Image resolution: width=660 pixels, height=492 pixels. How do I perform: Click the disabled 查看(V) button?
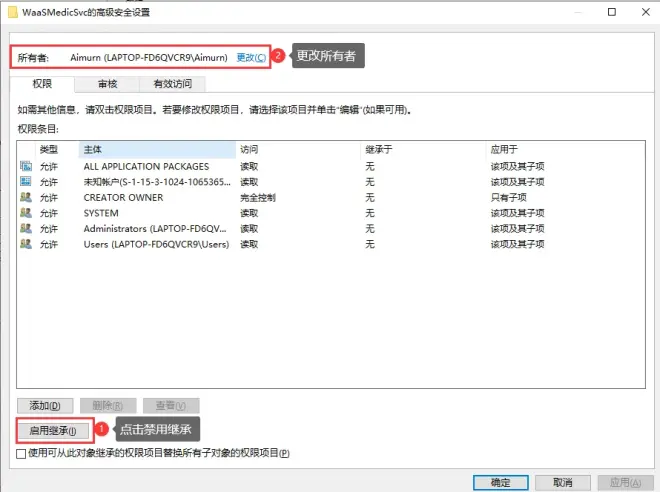point(171,406)
